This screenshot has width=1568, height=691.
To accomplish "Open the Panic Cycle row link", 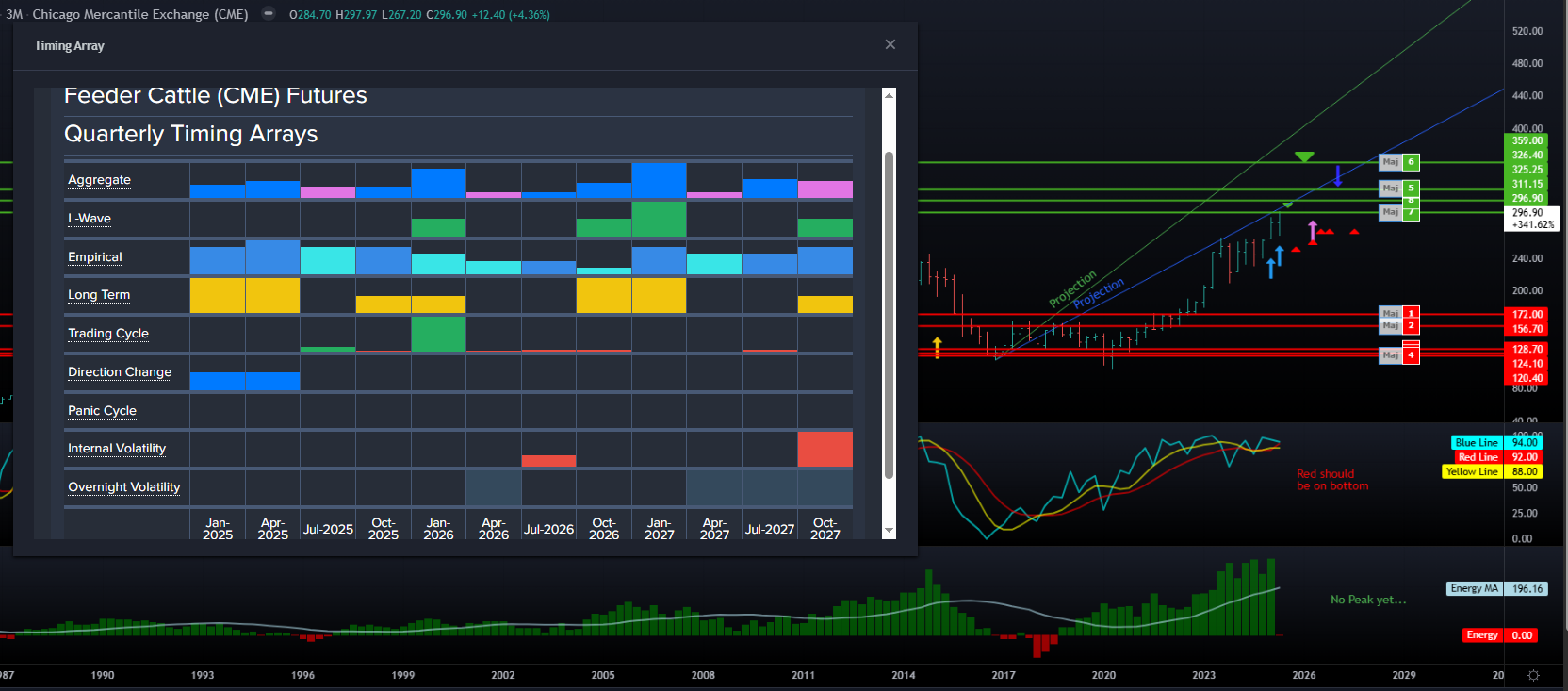I will pos(102,411).
